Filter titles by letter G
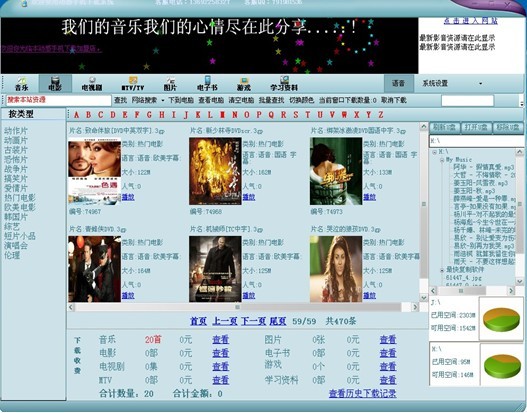The image size is (527, 413). 149,115
